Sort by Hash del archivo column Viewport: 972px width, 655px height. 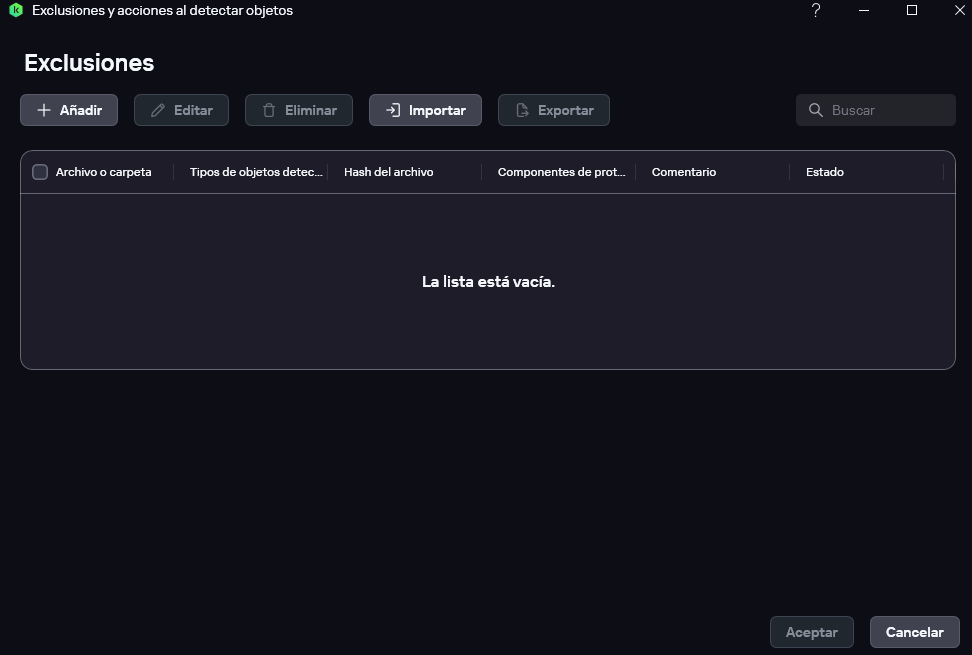coord(388,172)
